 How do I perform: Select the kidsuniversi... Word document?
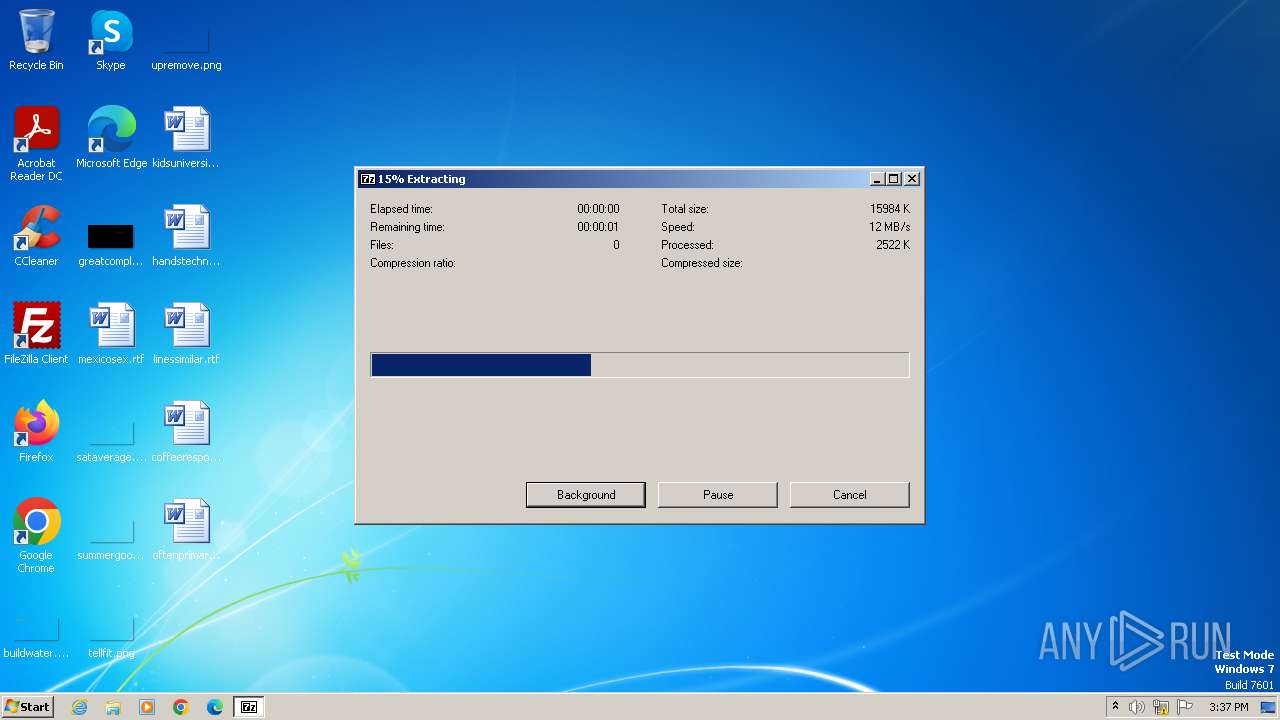(x=186, y=138)
